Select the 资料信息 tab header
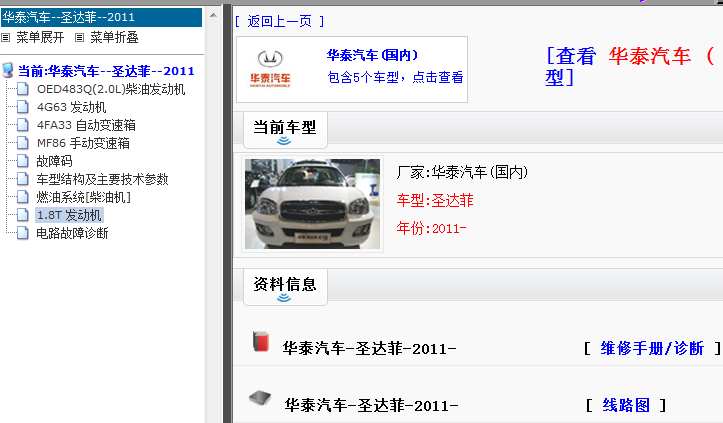The image size is (723, 423). (285, 287)
